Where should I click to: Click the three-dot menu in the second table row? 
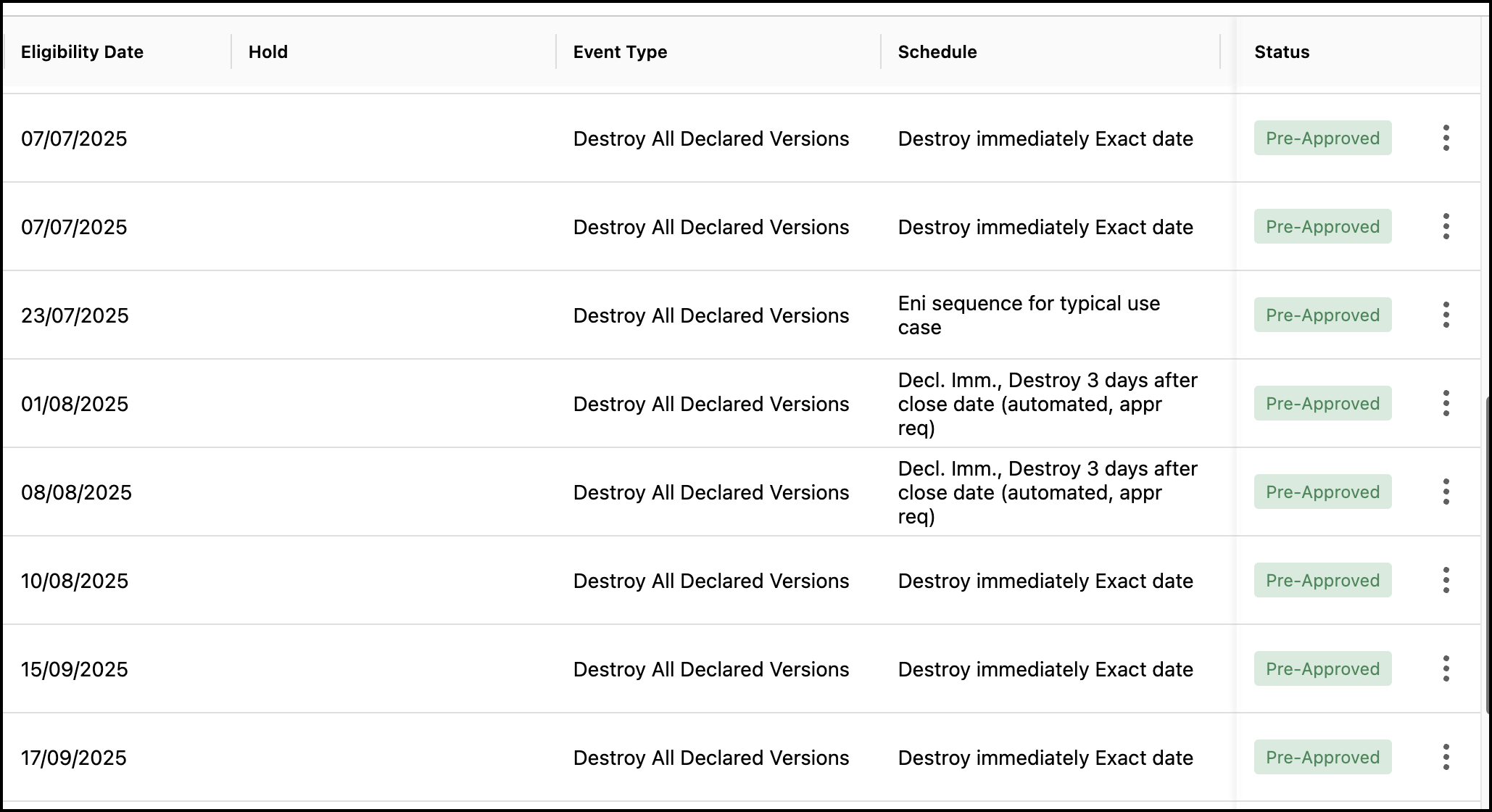pyautogui.click(x=1446, y=227)
